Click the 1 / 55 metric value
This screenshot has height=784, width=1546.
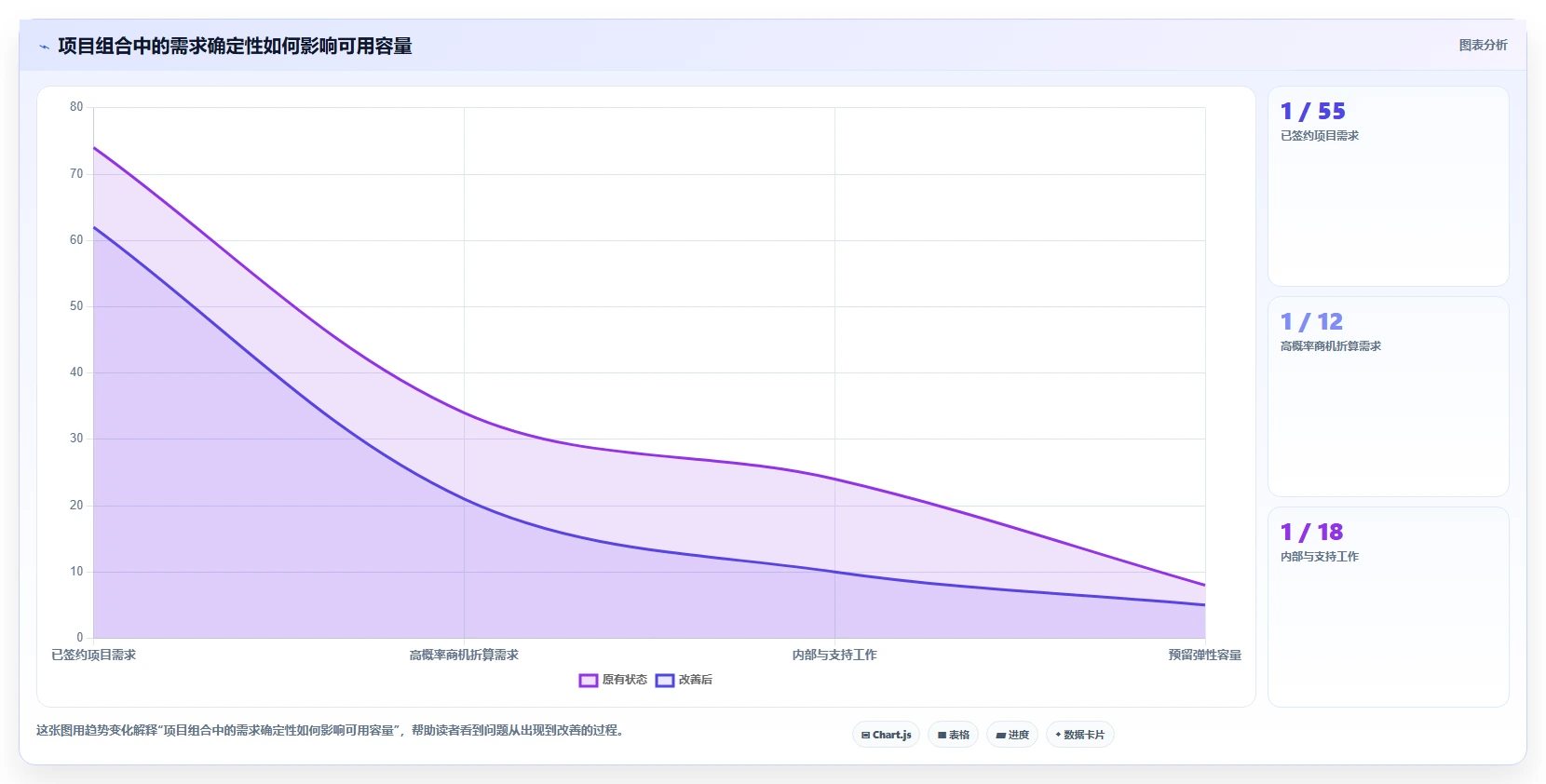[1313, 112]
